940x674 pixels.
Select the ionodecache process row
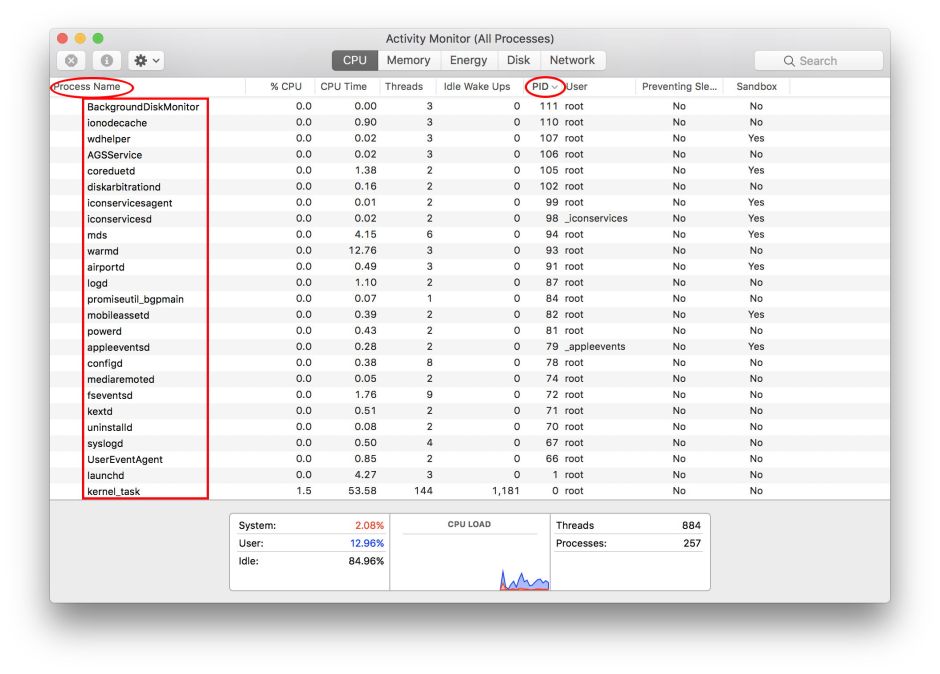469,122
